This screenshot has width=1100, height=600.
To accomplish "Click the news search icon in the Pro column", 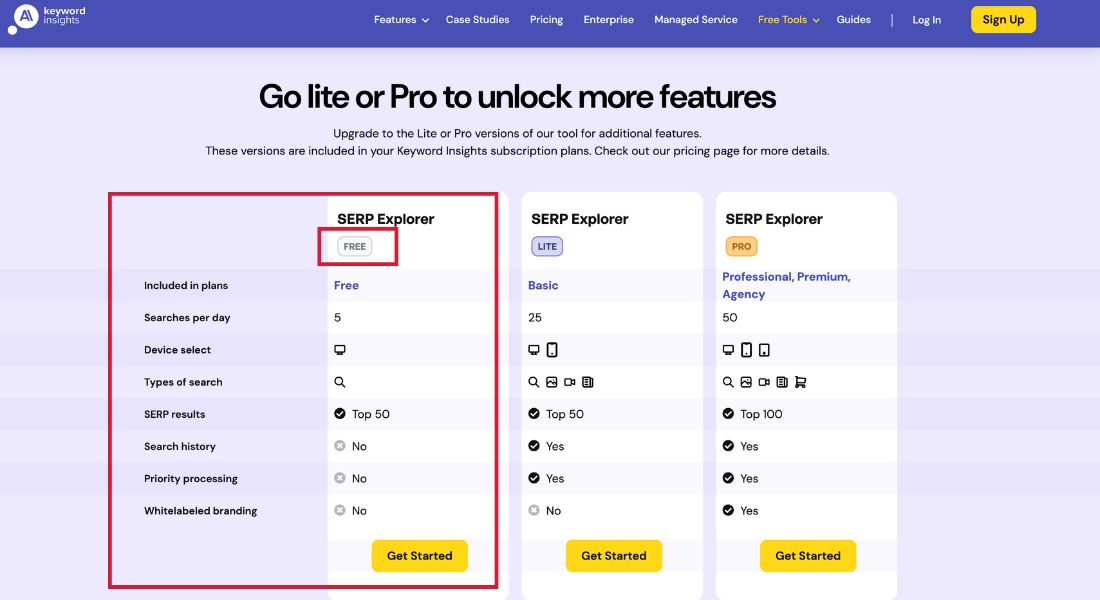I will pyautogui.click(x=782, y=382).
